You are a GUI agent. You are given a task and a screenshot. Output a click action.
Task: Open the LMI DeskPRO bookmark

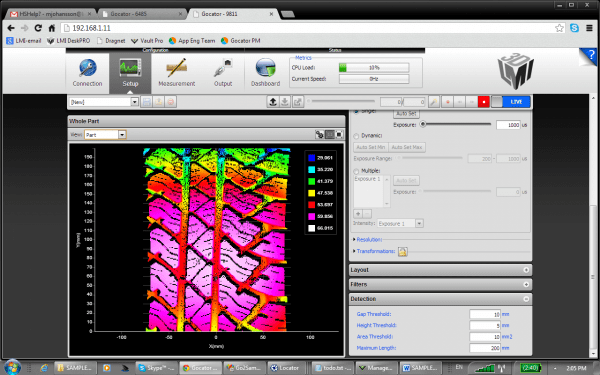click(68, 41)
